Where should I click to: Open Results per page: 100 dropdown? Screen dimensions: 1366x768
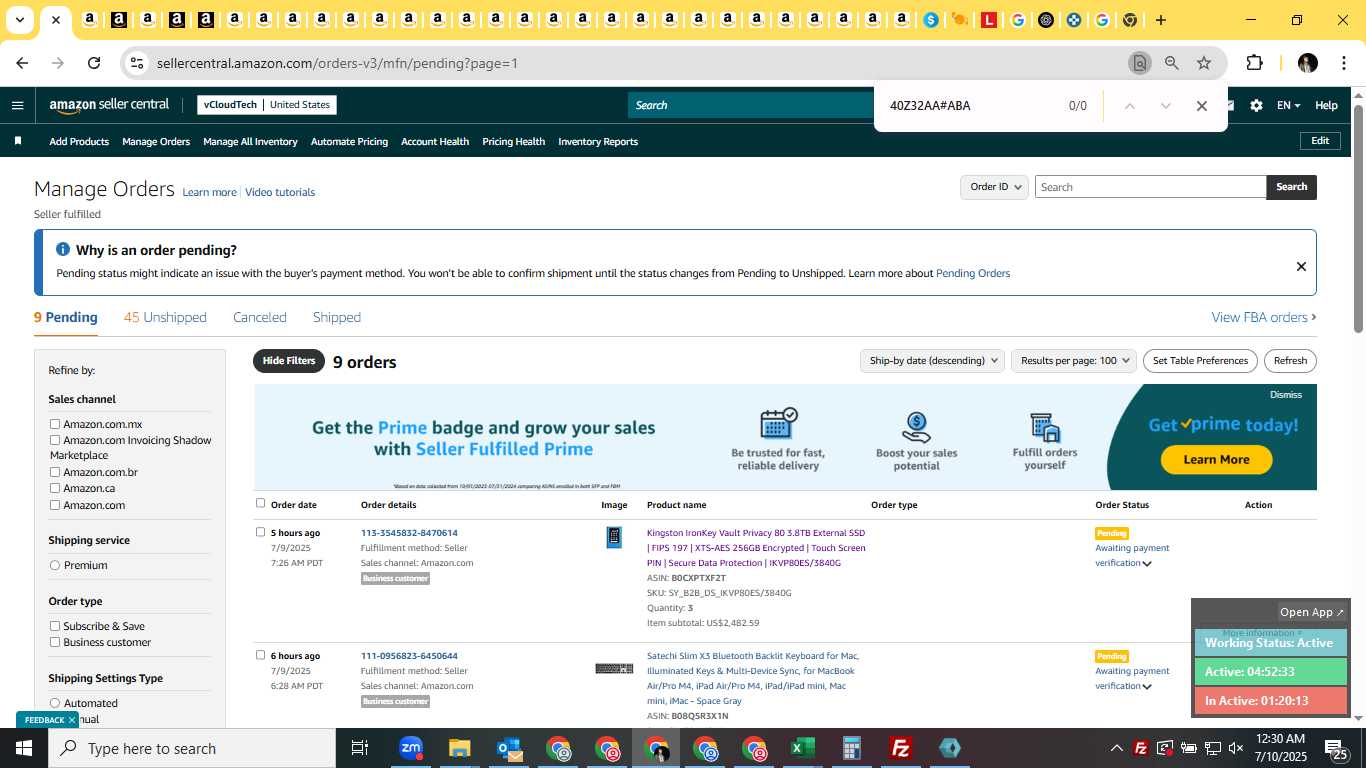(1074, 361)
